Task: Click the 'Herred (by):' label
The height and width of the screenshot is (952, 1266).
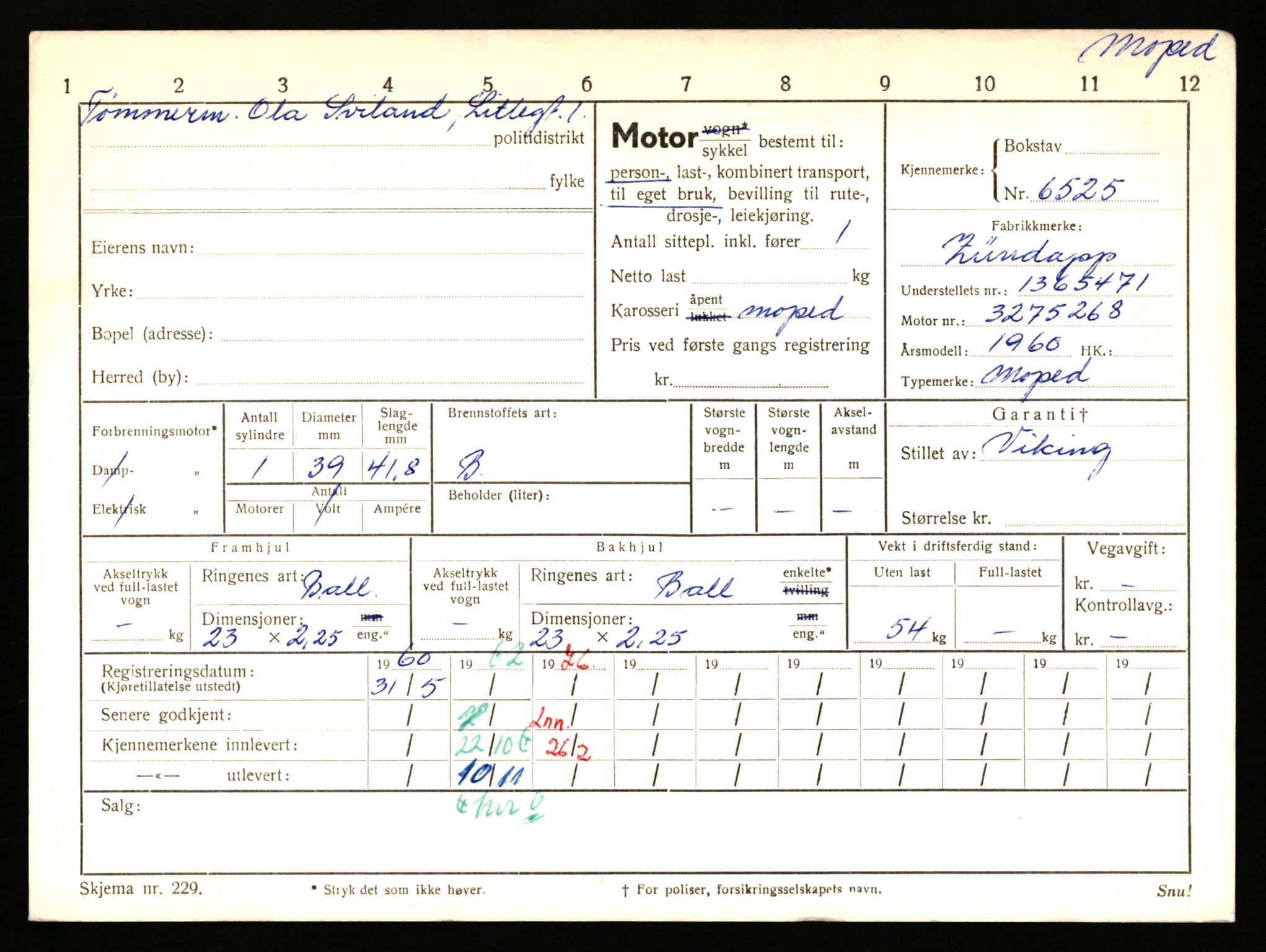Action: coord(140,377)
